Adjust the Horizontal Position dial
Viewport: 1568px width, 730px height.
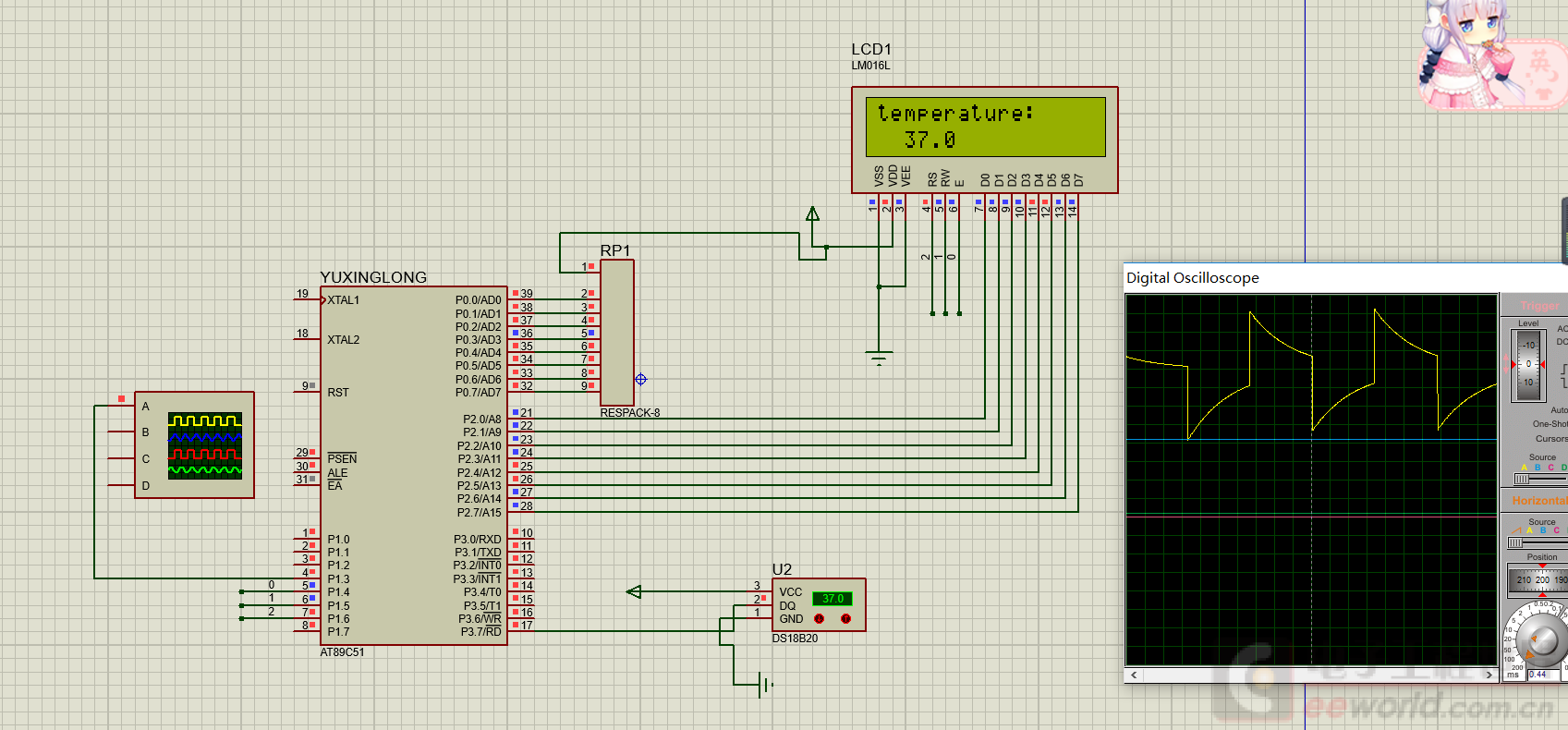point(1539,580)
